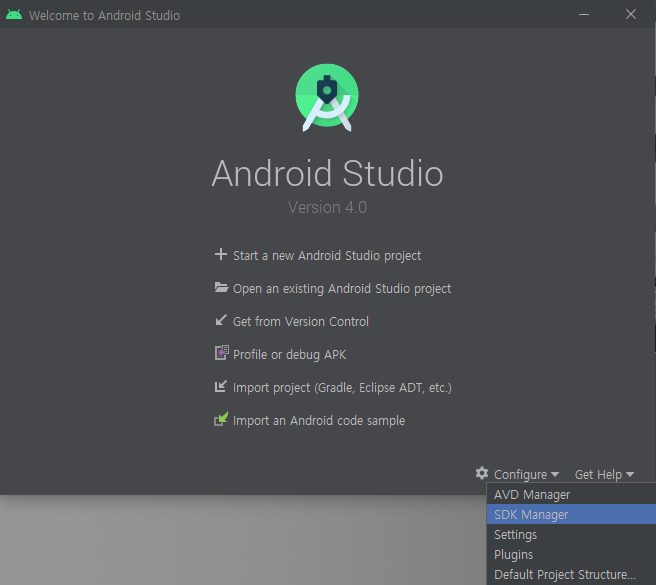Select Plugins in the Configure menu

(x=571, y=554)
